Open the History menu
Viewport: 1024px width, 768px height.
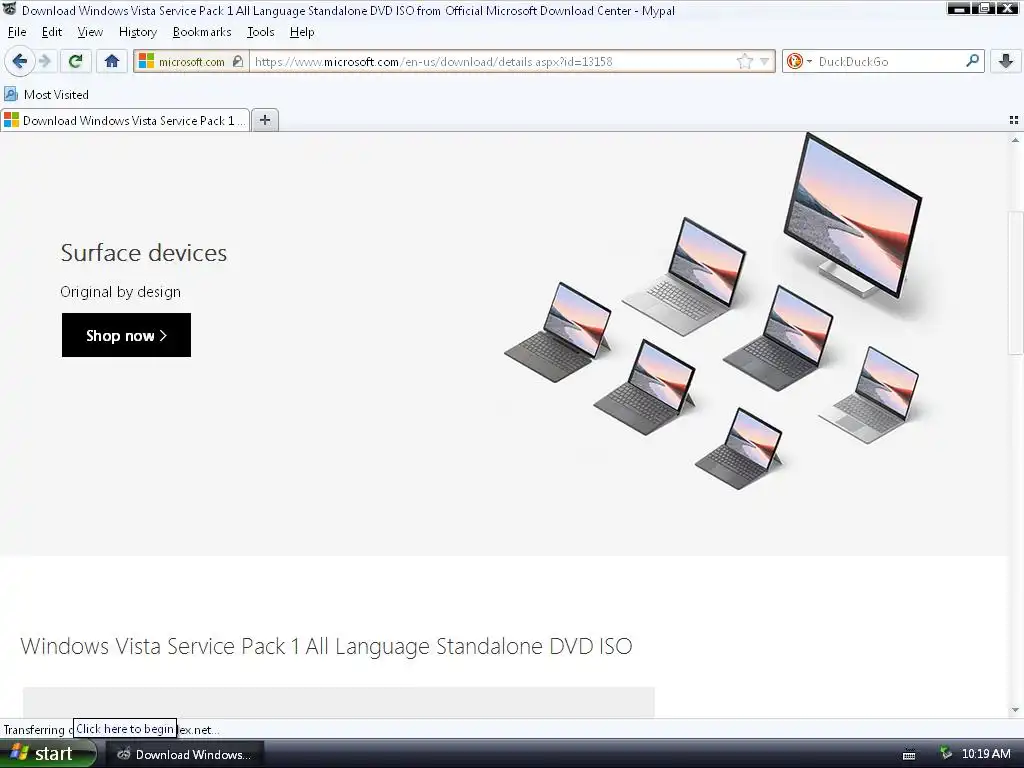pos(138,32)
